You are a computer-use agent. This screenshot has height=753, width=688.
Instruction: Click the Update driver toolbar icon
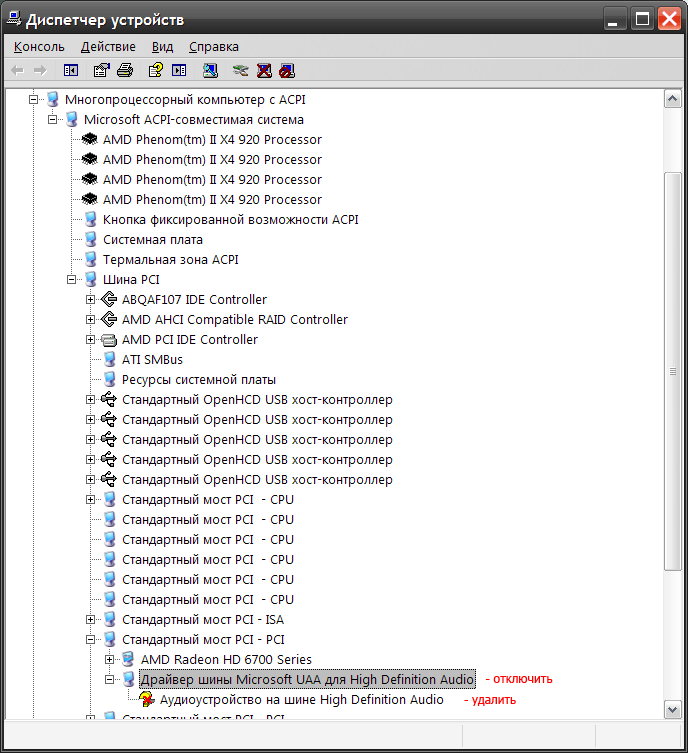coord(240,70)
